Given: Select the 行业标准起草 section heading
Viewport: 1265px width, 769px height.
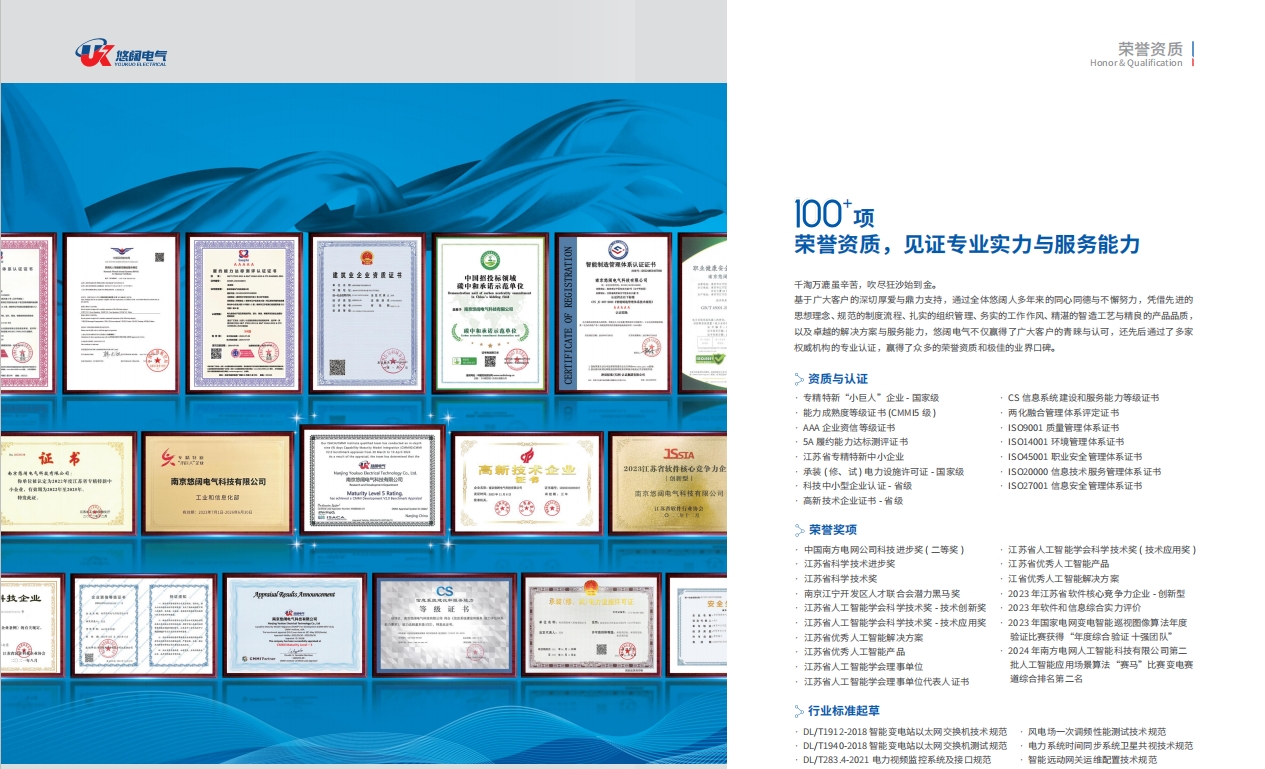Looking at the screenshot, I should click(x=844, y=711).
